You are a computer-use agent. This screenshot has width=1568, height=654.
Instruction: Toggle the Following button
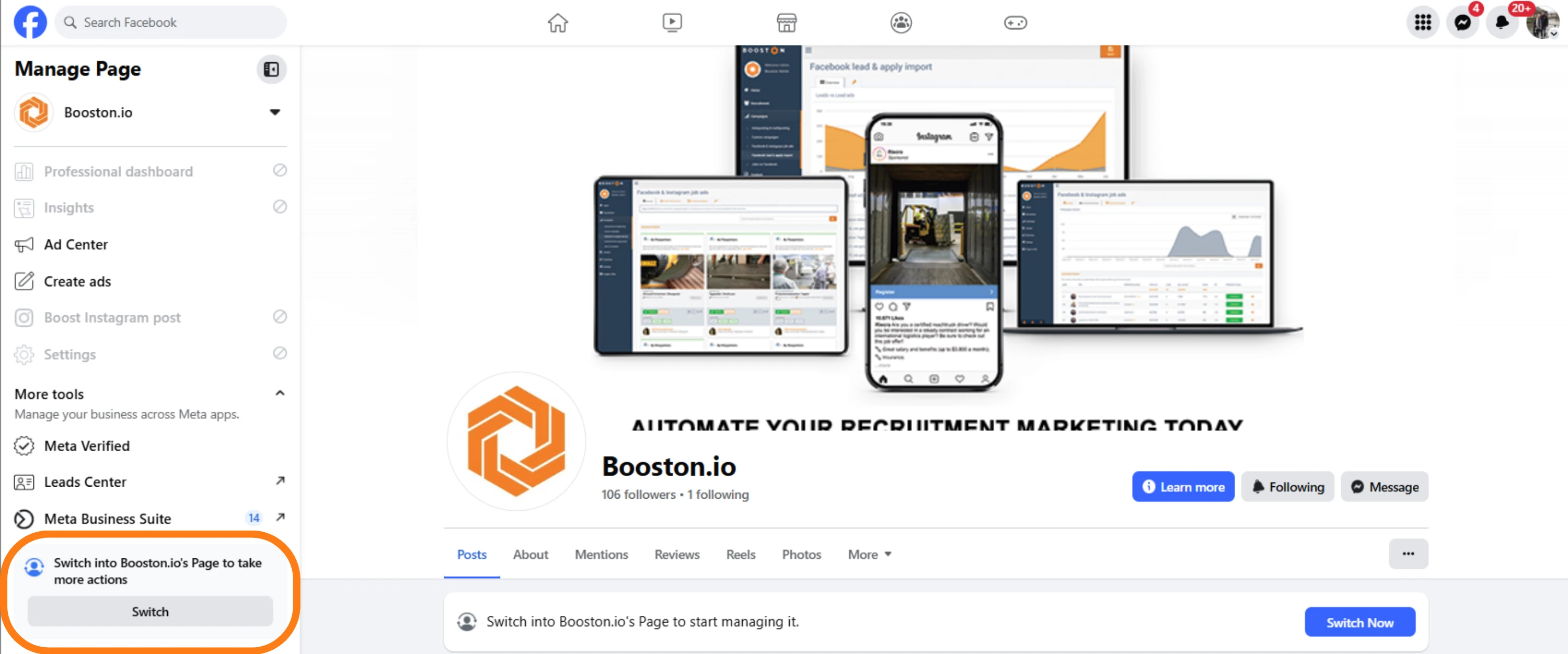click(x=1287, y=487)
